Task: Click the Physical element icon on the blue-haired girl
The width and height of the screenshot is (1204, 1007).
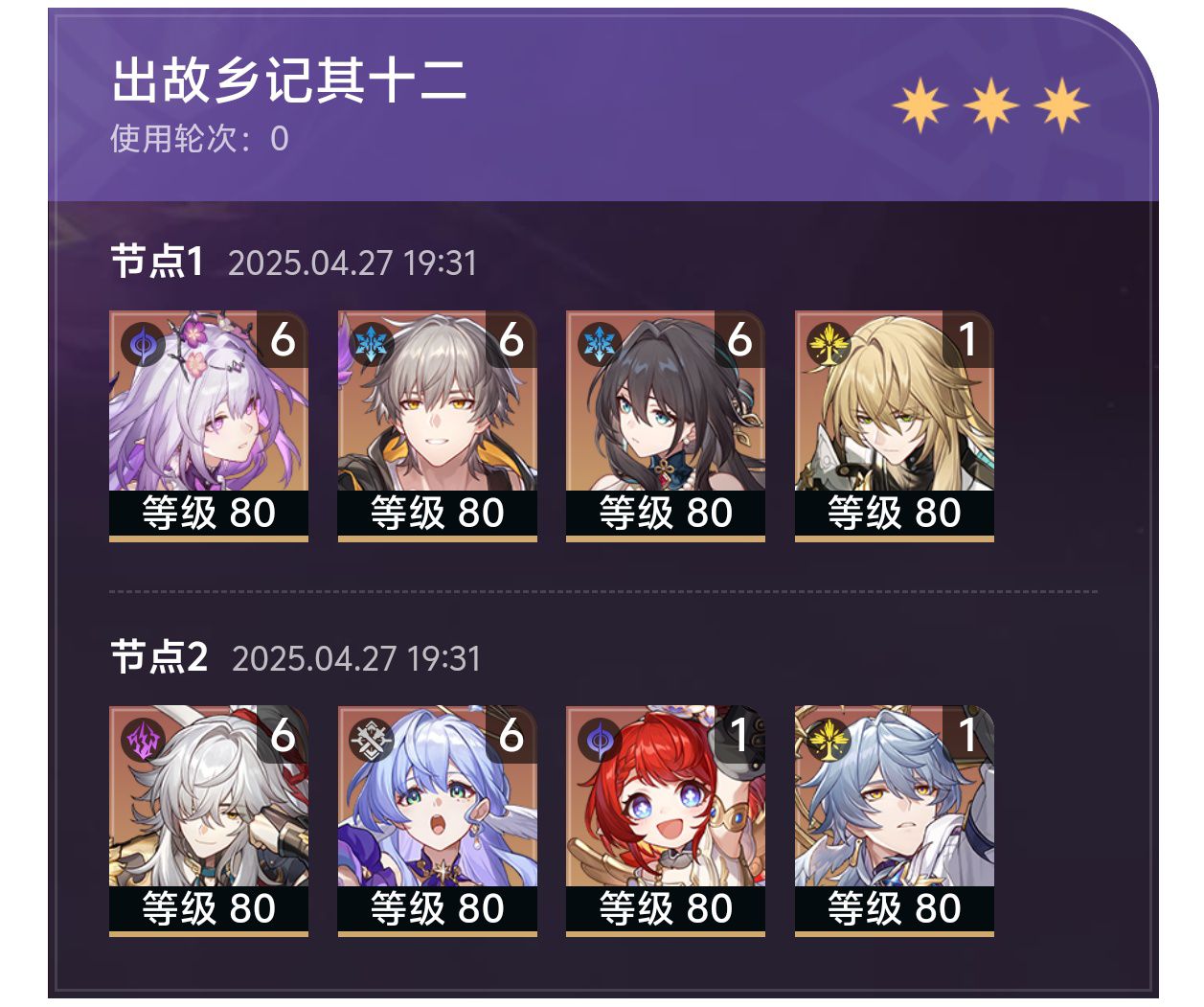Action: 372,741
